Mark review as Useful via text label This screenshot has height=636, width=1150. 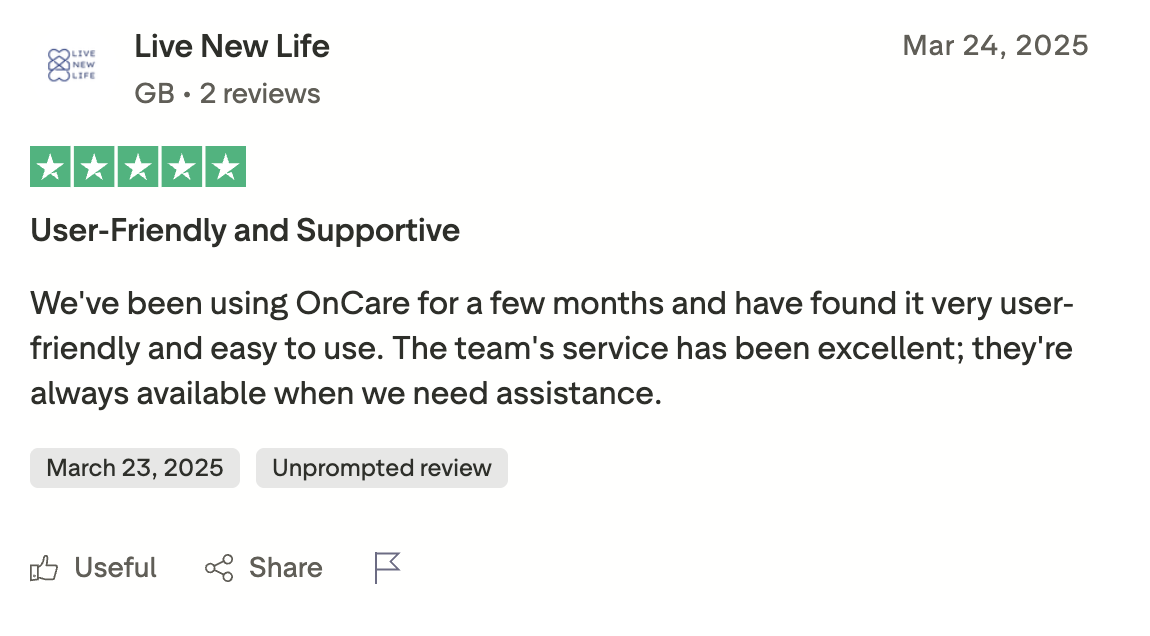point(116,568)
